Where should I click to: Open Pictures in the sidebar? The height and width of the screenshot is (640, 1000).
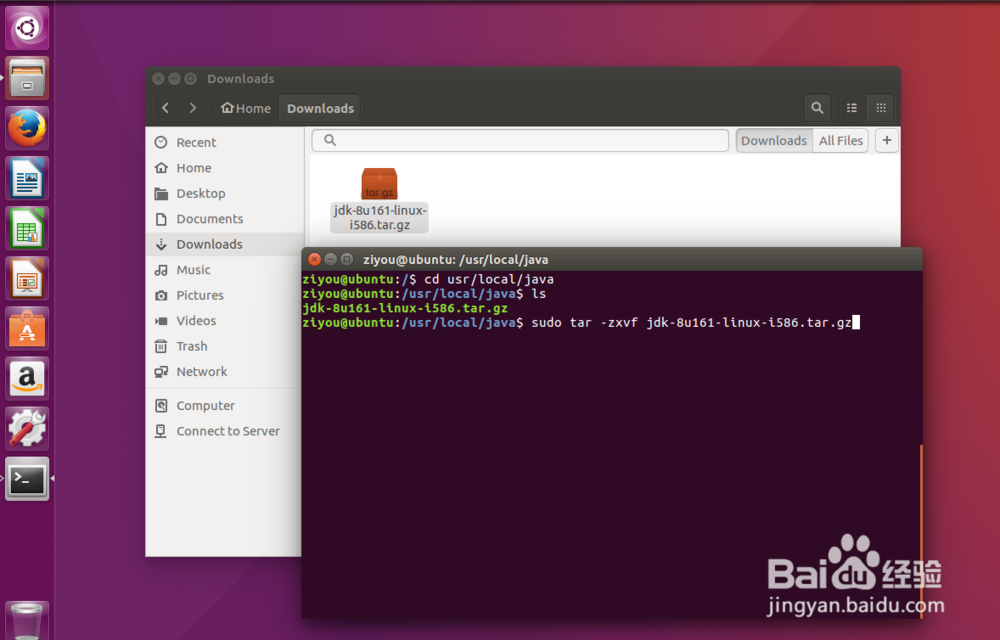(224, 295)
